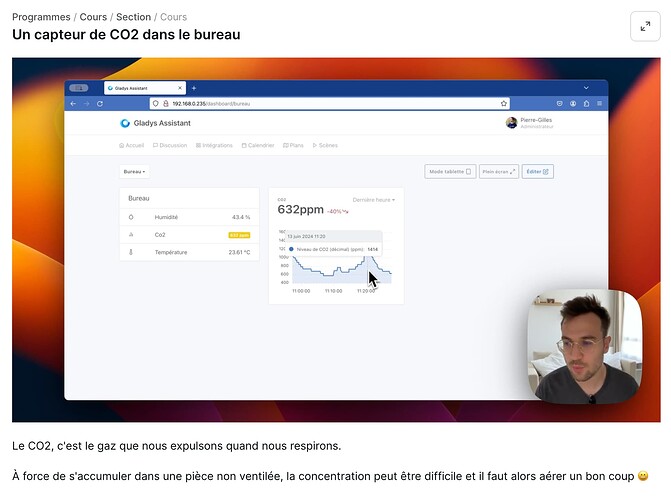Expand the course video to fullscreen

645,27
